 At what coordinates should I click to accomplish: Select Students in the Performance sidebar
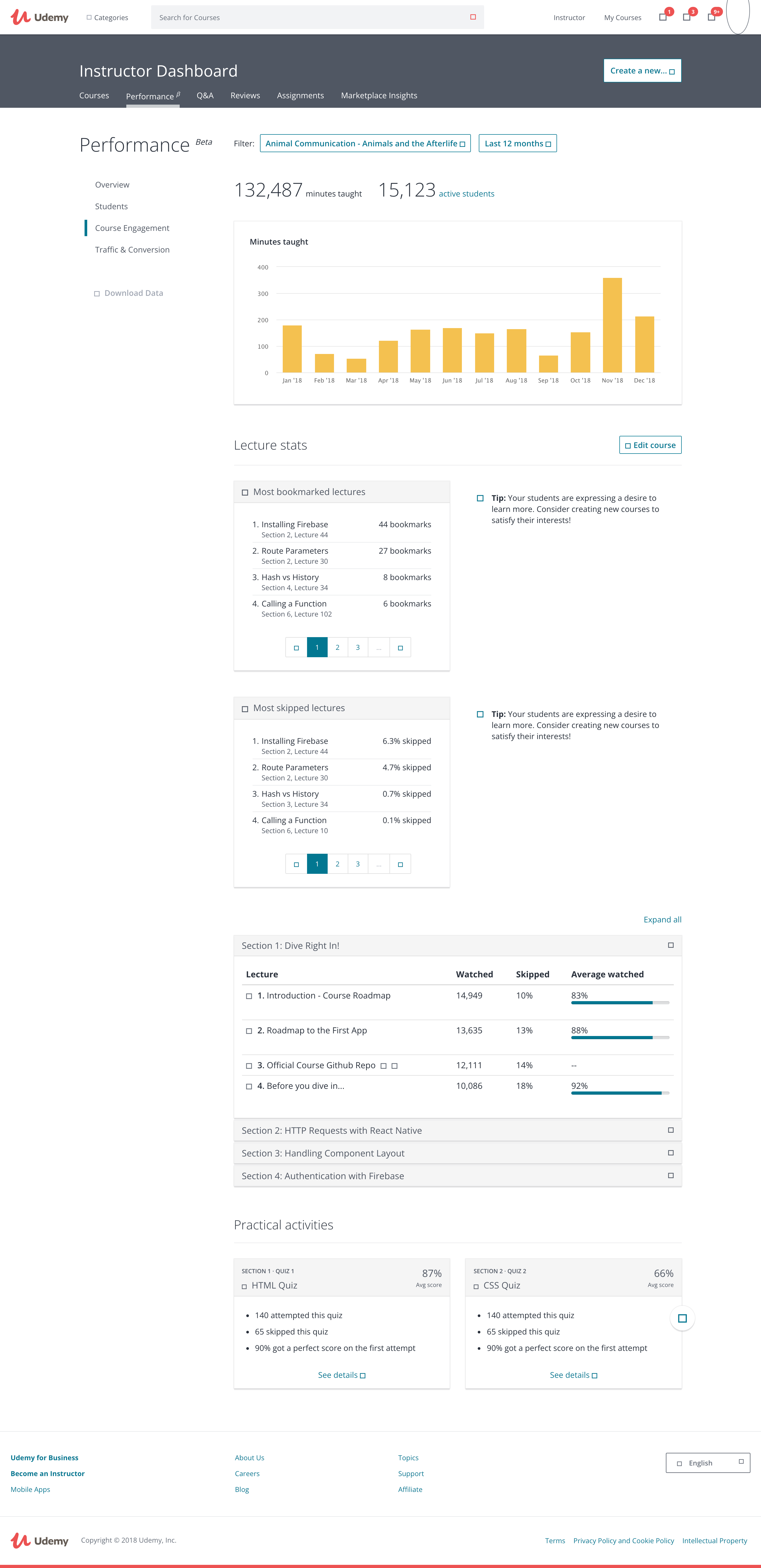tap(112, 206)
